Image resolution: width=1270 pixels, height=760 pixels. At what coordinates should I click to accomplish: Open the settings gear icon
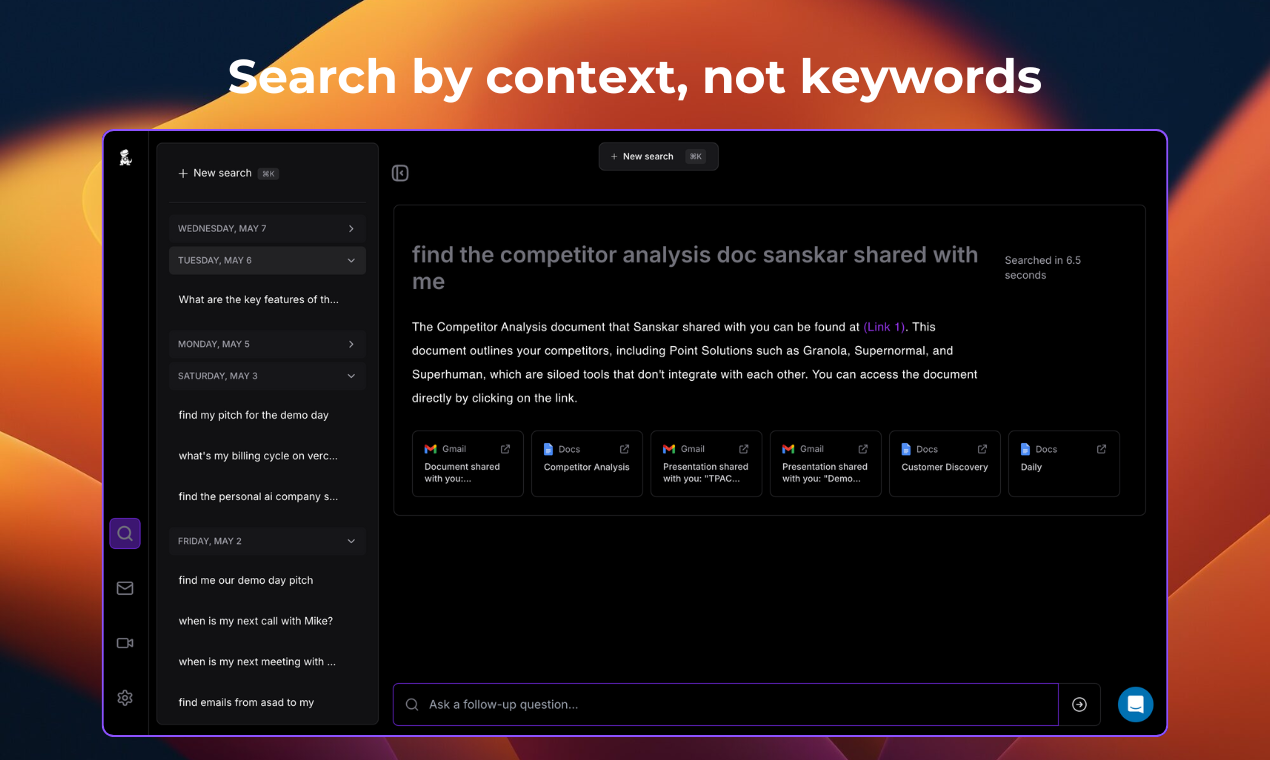[125, 698]
